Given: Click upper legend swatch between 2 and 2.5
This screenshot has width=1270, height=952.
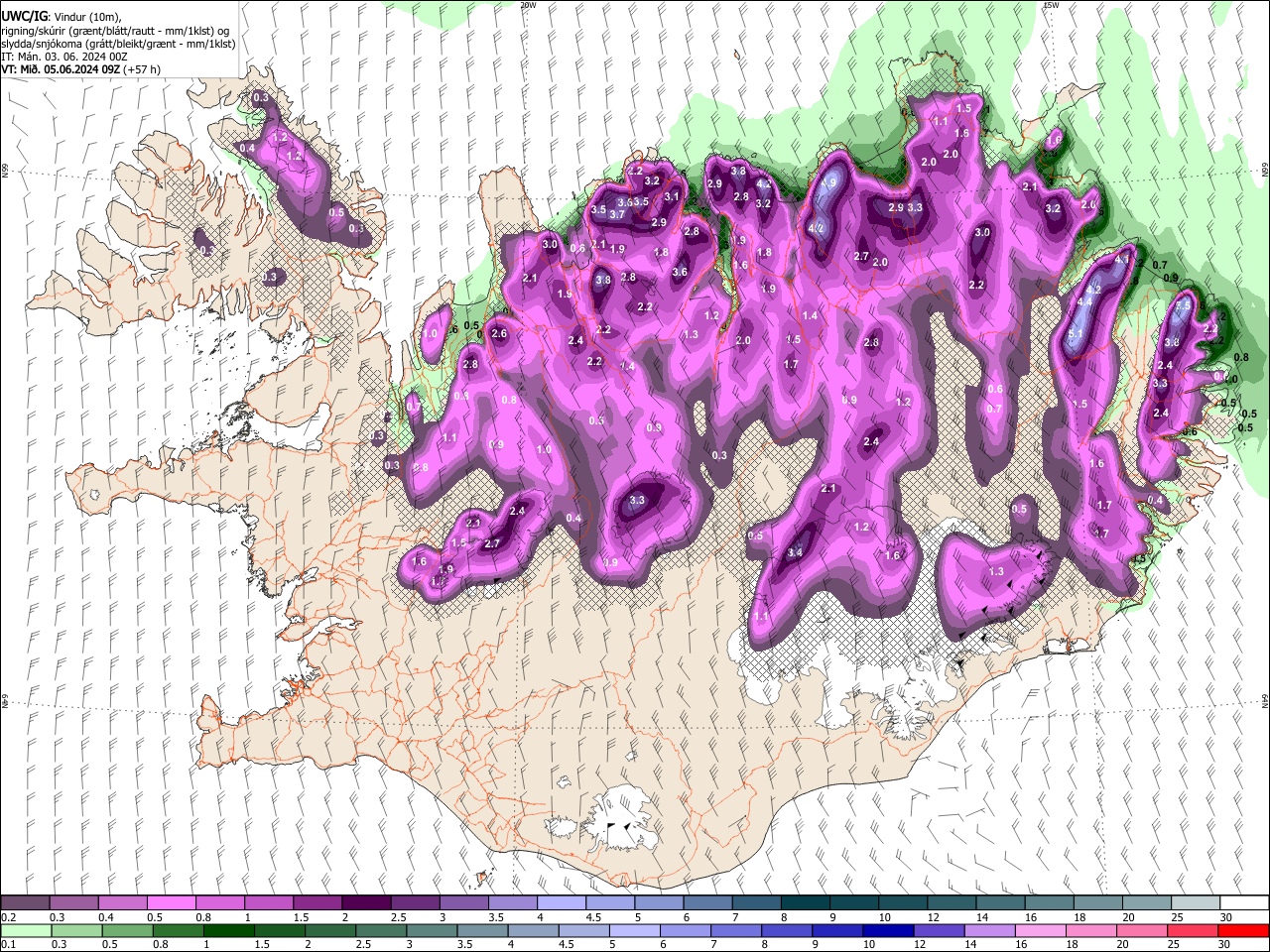Looking at the screenshot, I should coord(366,903).
